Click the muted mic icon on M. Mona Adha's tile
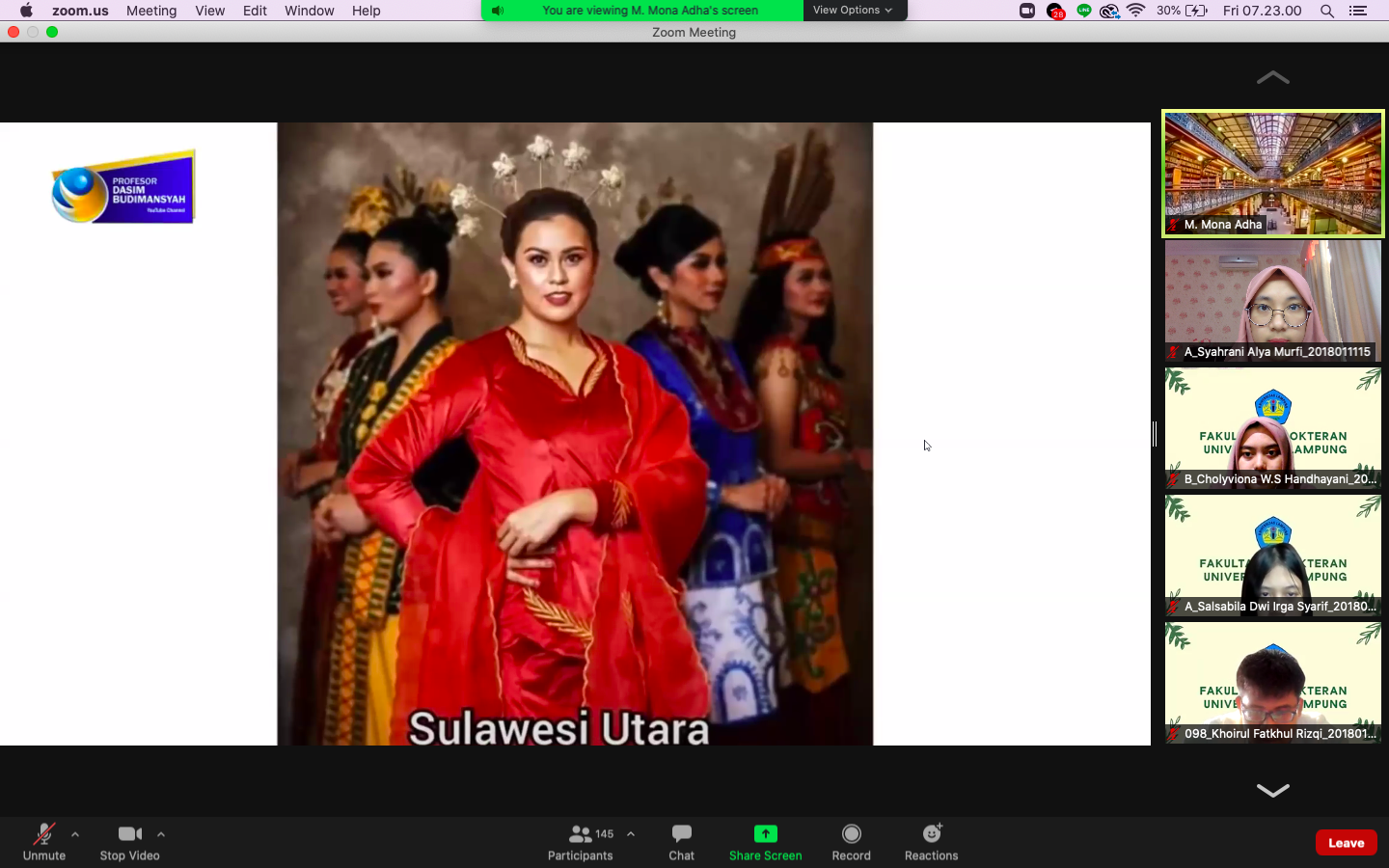The height and width of the screenshot is (868, 1389). point(1174,225)
